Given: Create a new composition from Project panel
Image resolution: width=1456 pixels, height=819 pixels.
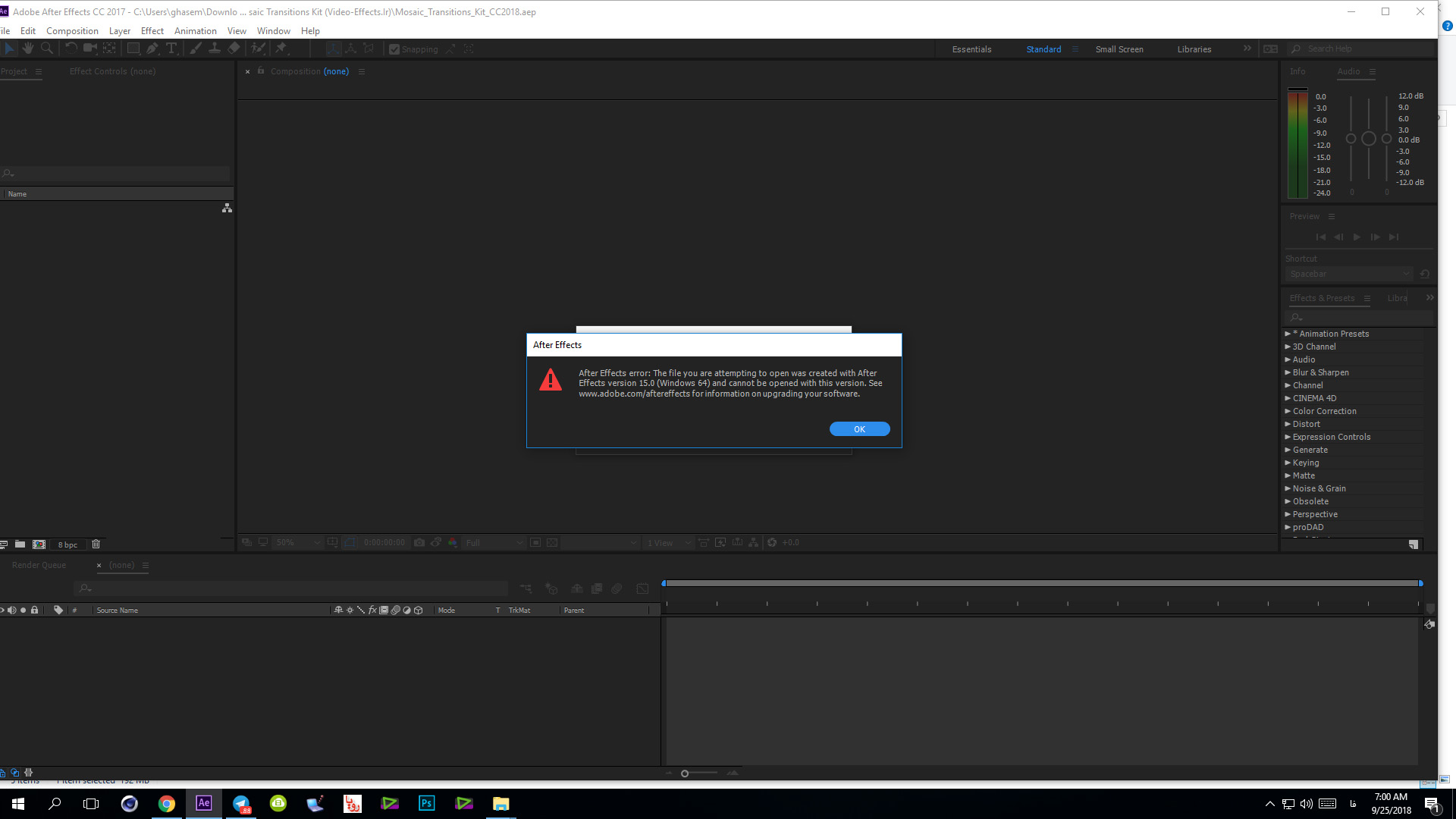Looking at the screenshot, I should (x=39, y=544).
